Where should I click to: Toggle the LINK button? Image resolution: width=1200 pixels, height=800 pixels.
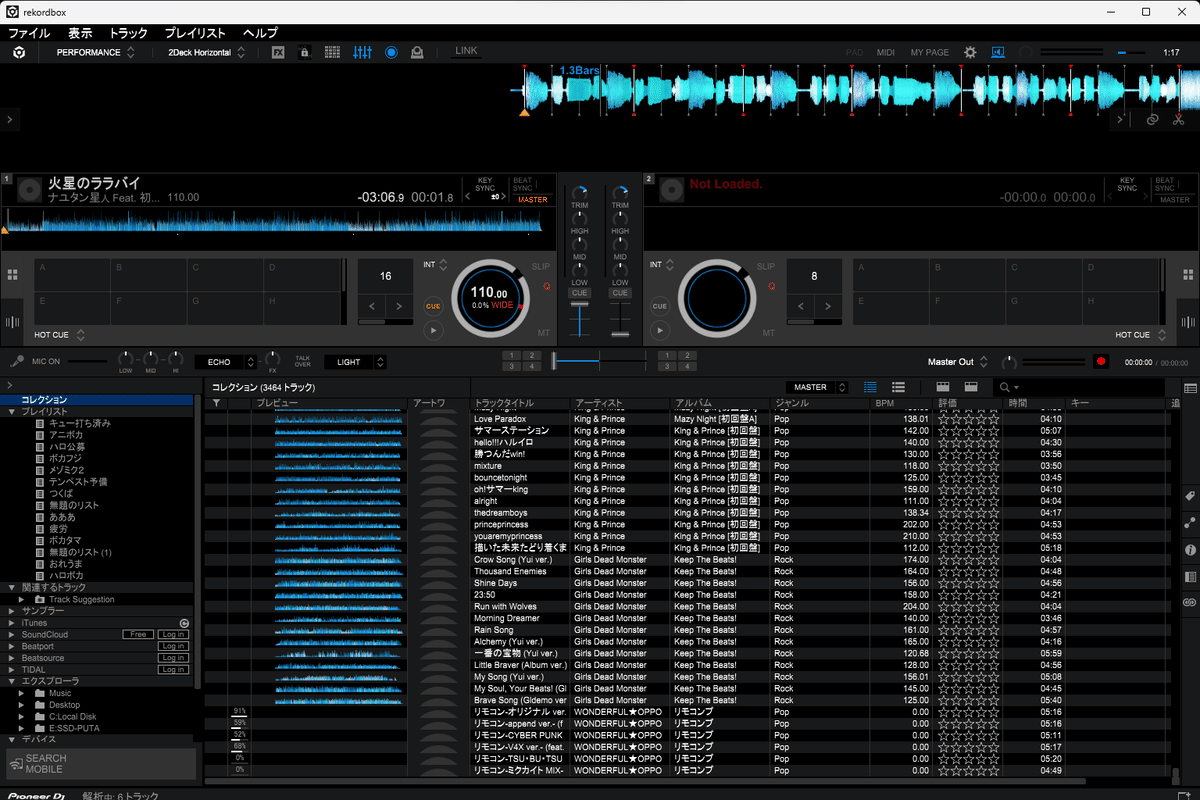[x=466, y=51]
